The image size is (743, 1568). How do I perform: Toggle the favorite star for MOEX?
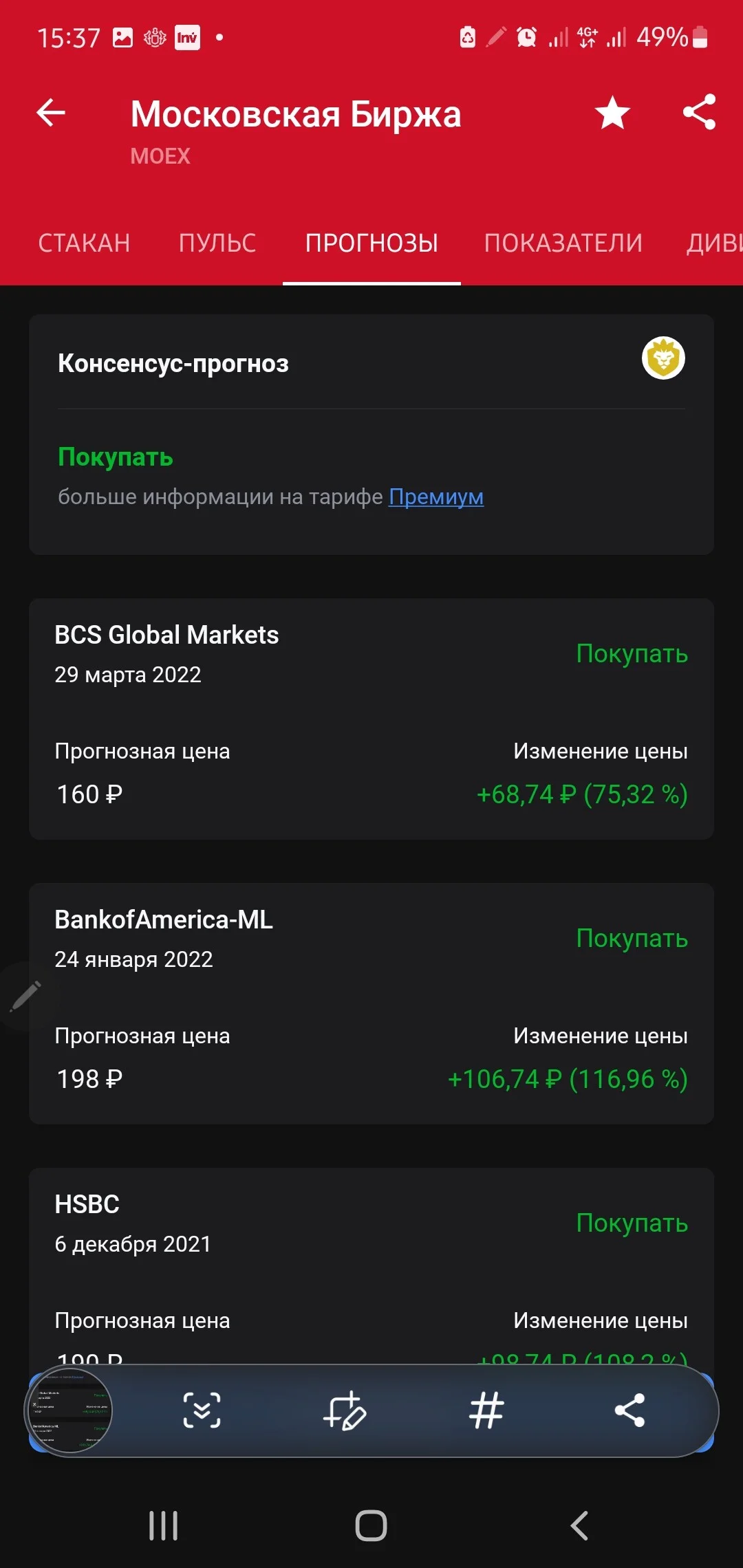[x=612, y=113]
